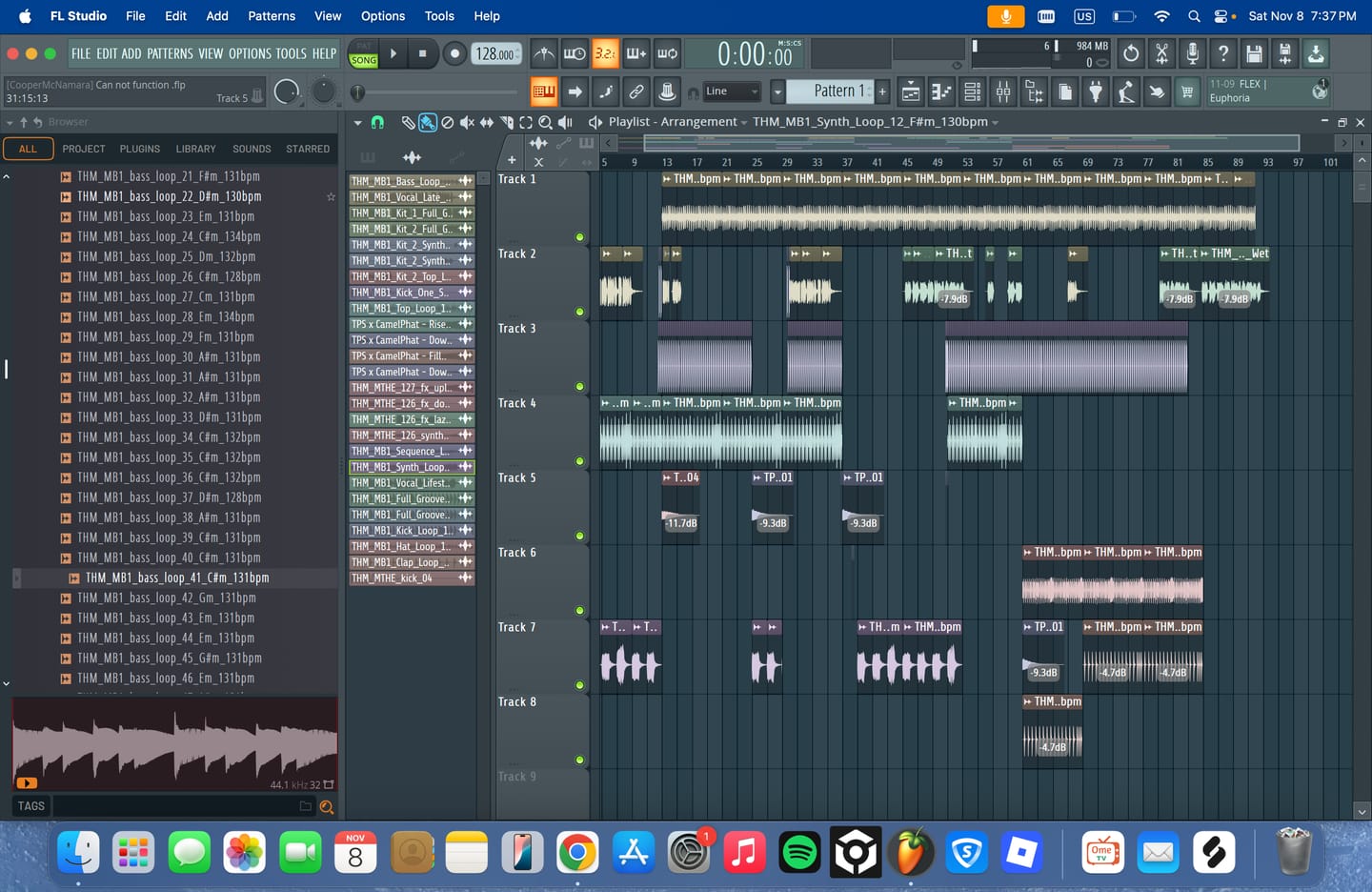Click the Play transport button
The image size is (1372, 892).
point(393,53)
